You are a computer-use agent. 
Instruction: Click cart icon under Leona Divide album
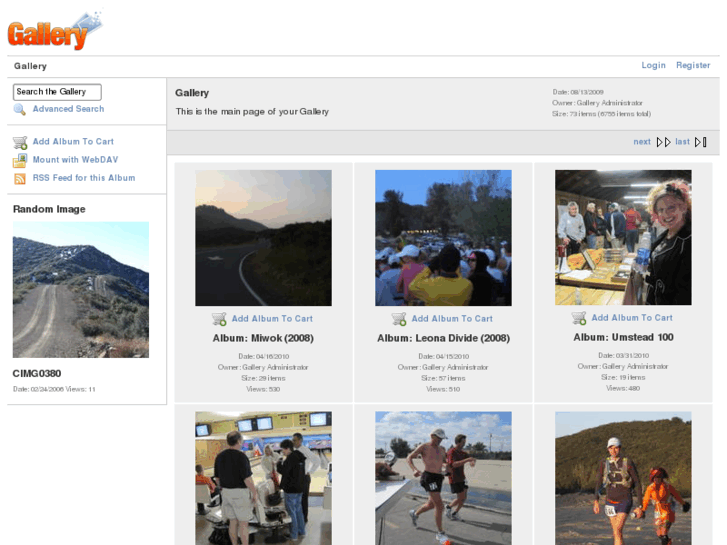(399, 319)
